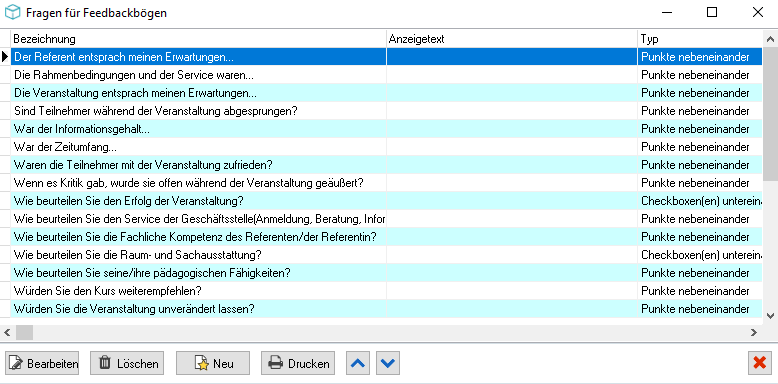The width and height of the screenshot is (778, 384).
Task: Move selected question down with blue arrow
Action: [x=388, y=364]
